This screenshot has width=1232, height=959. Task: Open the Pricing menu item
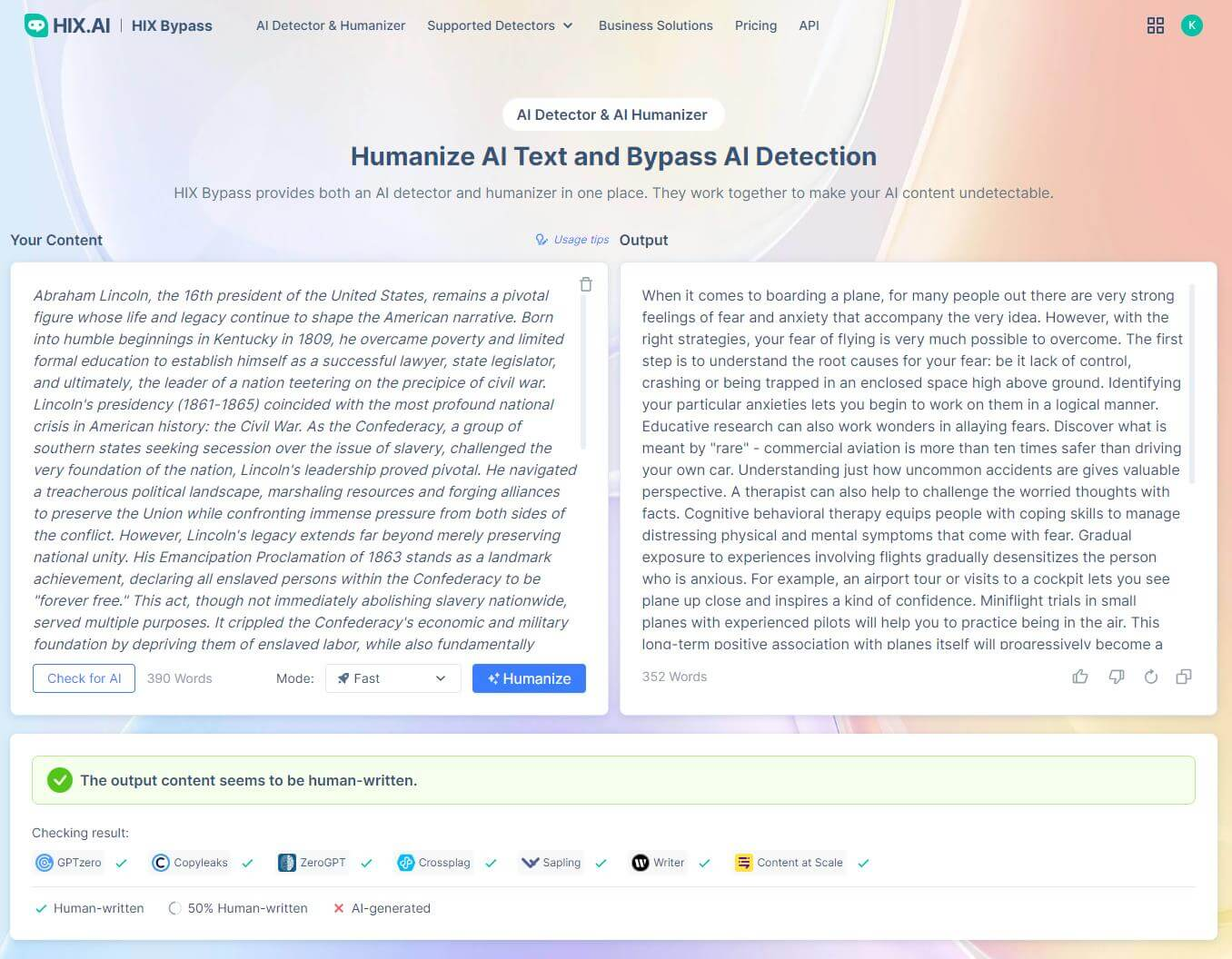[x=755, y=25]
